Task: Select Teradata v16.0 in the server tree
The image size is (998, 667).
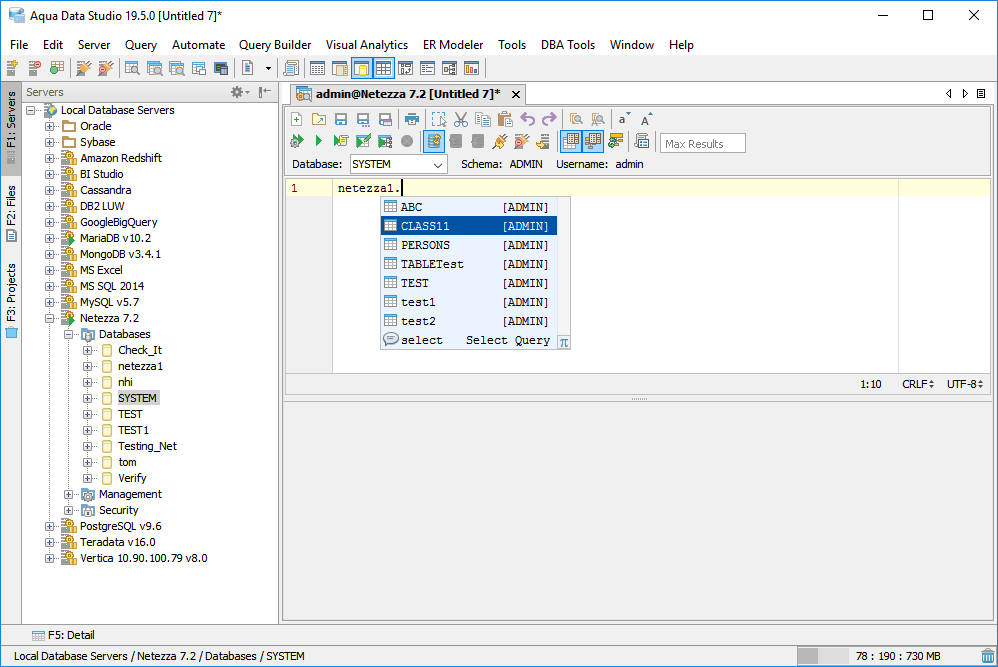Action: (117, 542)
